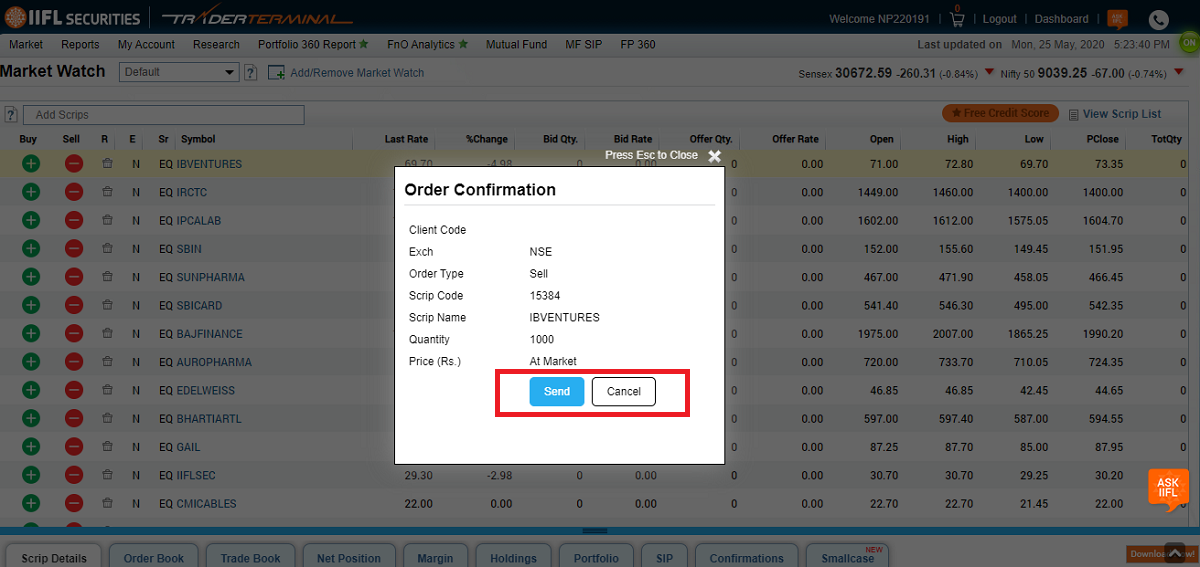Click the Sell minus icon for CMICABLES
The height and width of the screenshot is (567, 1200).
coord(73,504)
